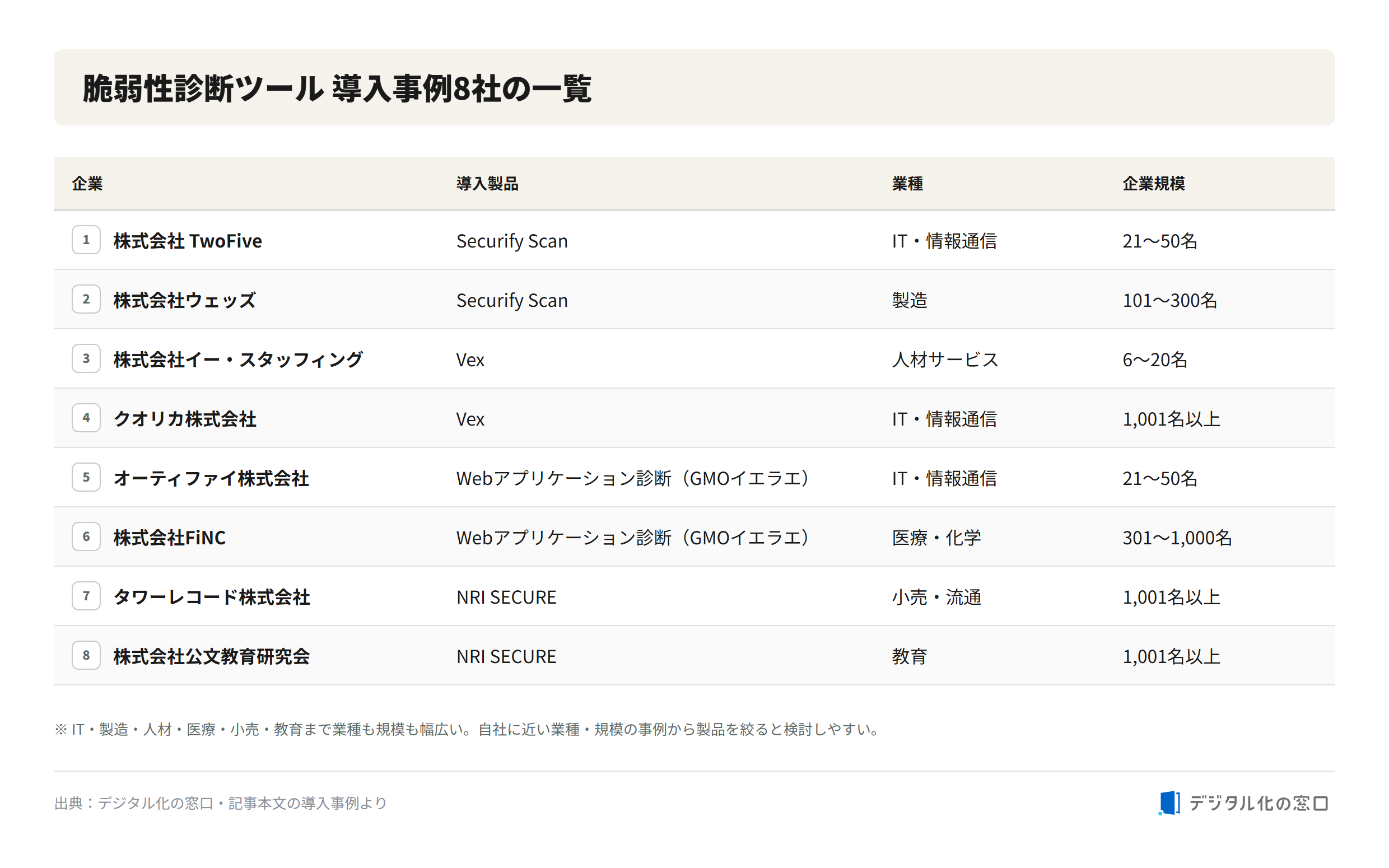The image size is (1389, 868).
Task: Select the company name クオリカ株式会社
Action: 185,419
